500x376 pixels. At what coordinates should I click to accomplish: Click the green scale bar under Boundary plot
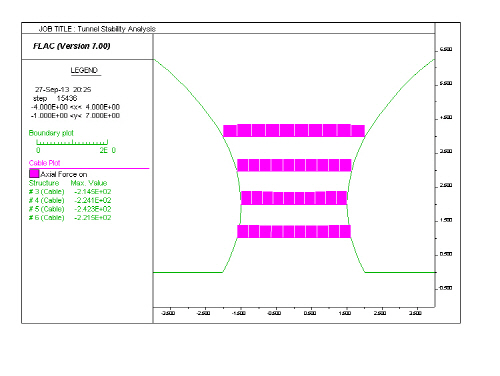pos(72,142)
